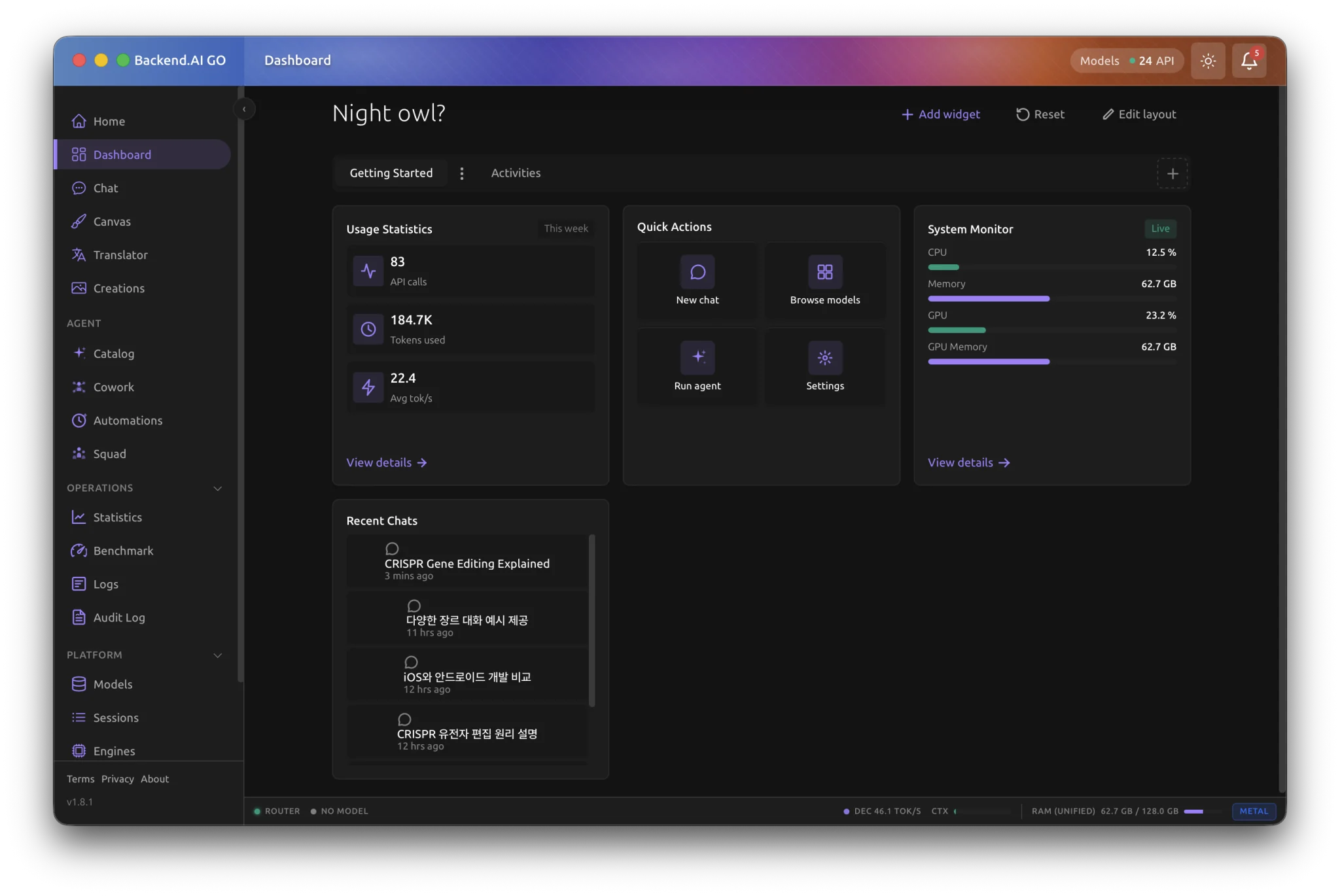The height and width of the screenshot is (896, 1340).
Task: Click Edit layout
Action: (x=1139, y=114)
